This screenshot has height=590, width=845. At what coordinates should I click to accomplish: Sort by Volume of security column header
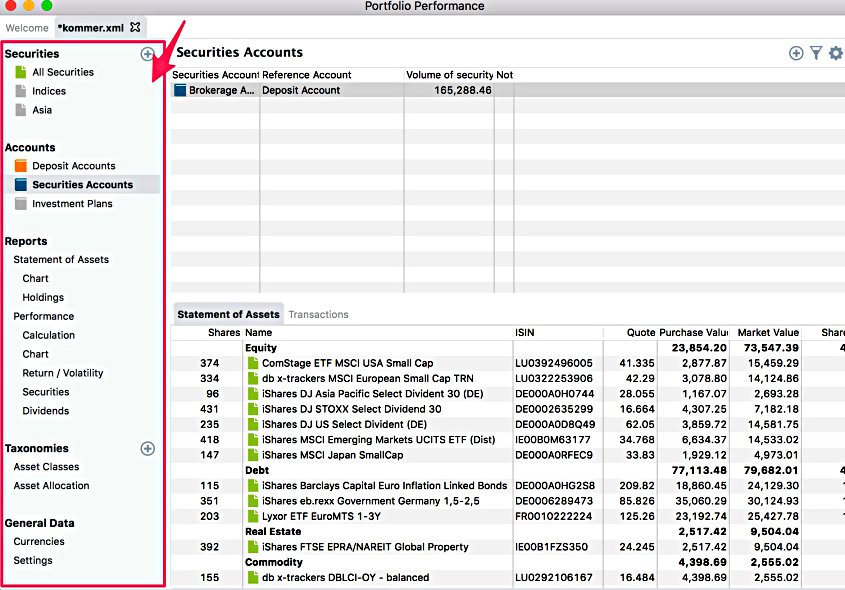pyautogui.click(x=449, y=75)
